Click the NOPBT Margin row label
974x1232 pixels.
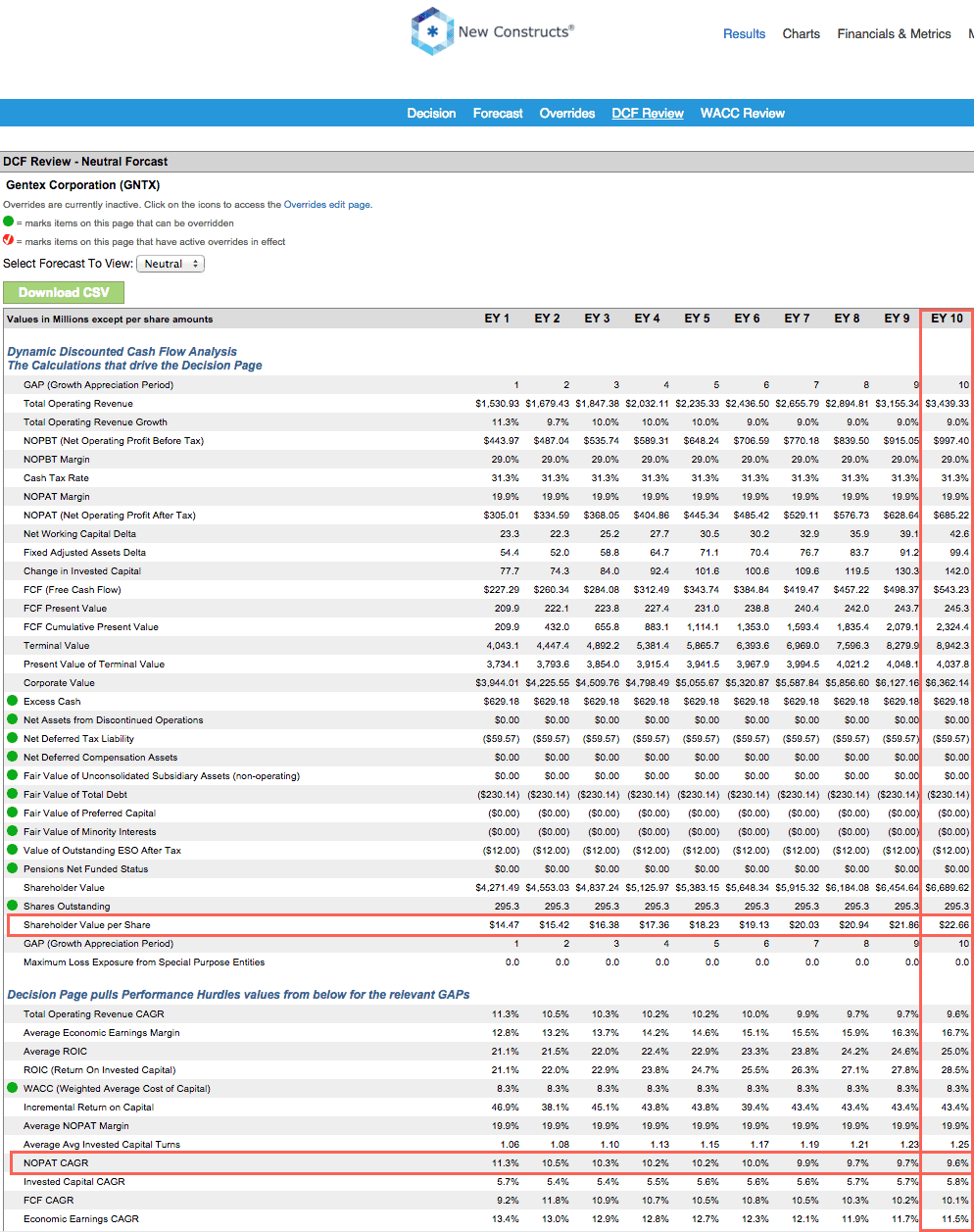(57, 459)
